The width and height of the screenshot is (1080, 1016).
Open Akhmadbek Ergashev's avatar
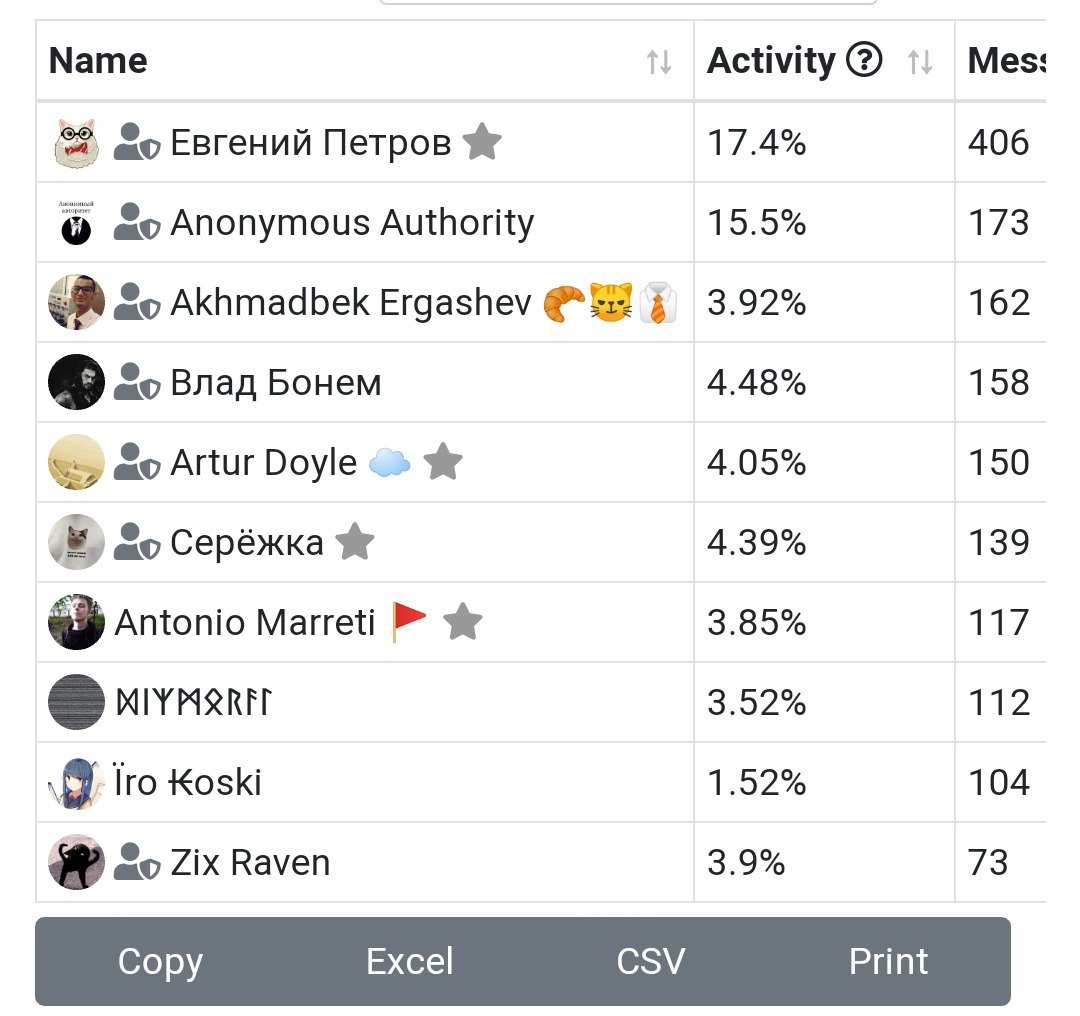[76, 302]
